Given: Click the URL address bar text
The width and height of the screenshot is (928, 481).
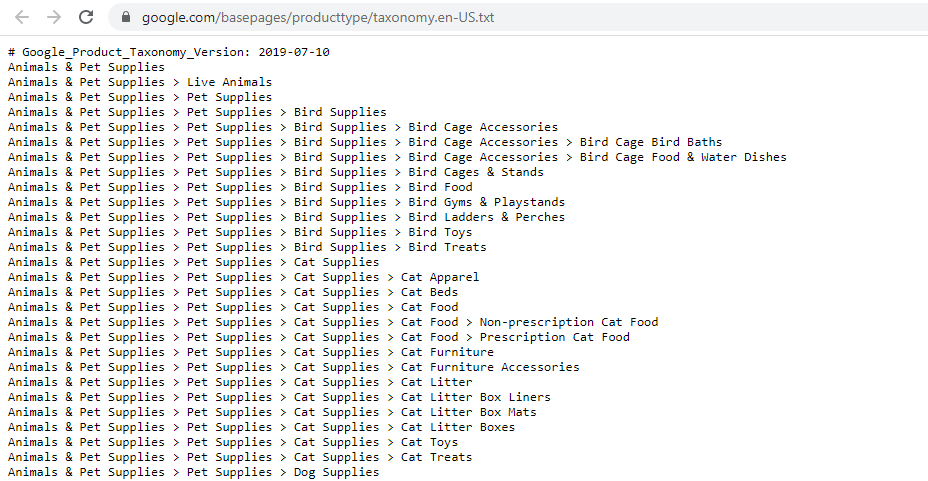Looking at the screenshot, I should [x=318, y=17].
